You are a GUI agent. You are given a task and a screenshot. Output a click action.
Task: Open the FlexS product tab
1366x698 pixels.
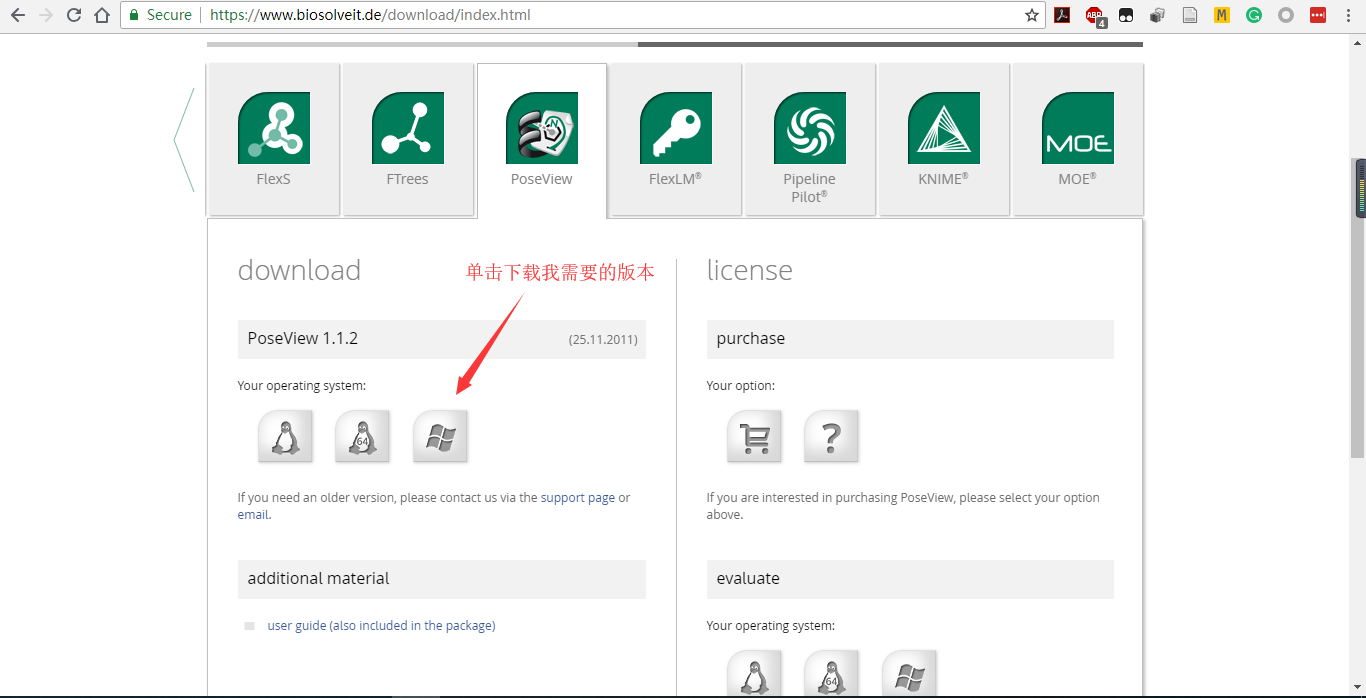273,140
